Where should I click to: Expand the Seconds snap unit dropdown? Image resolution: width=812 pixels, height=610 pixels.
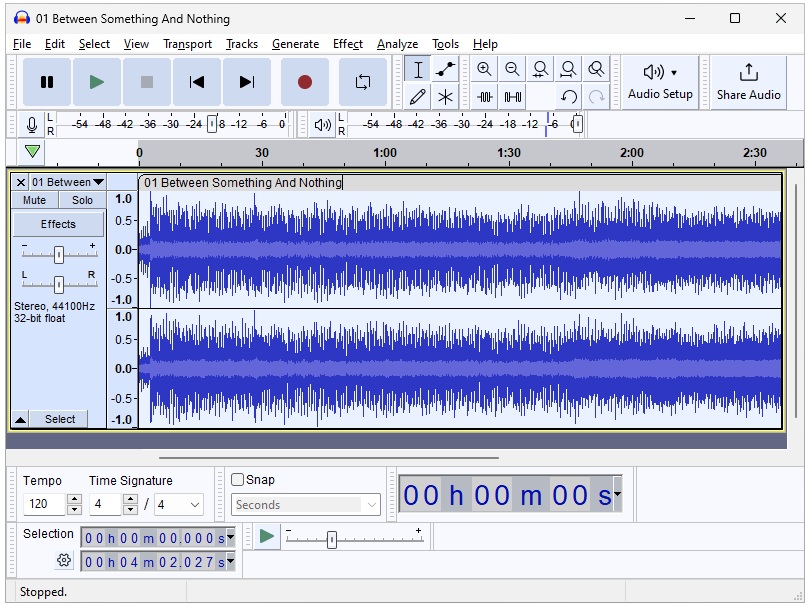tap(371, 506)
